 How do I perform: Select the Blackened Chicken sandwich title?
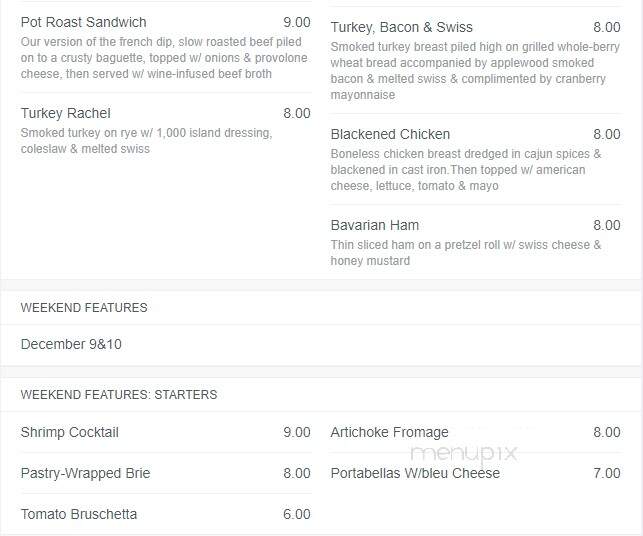(390, 134)
